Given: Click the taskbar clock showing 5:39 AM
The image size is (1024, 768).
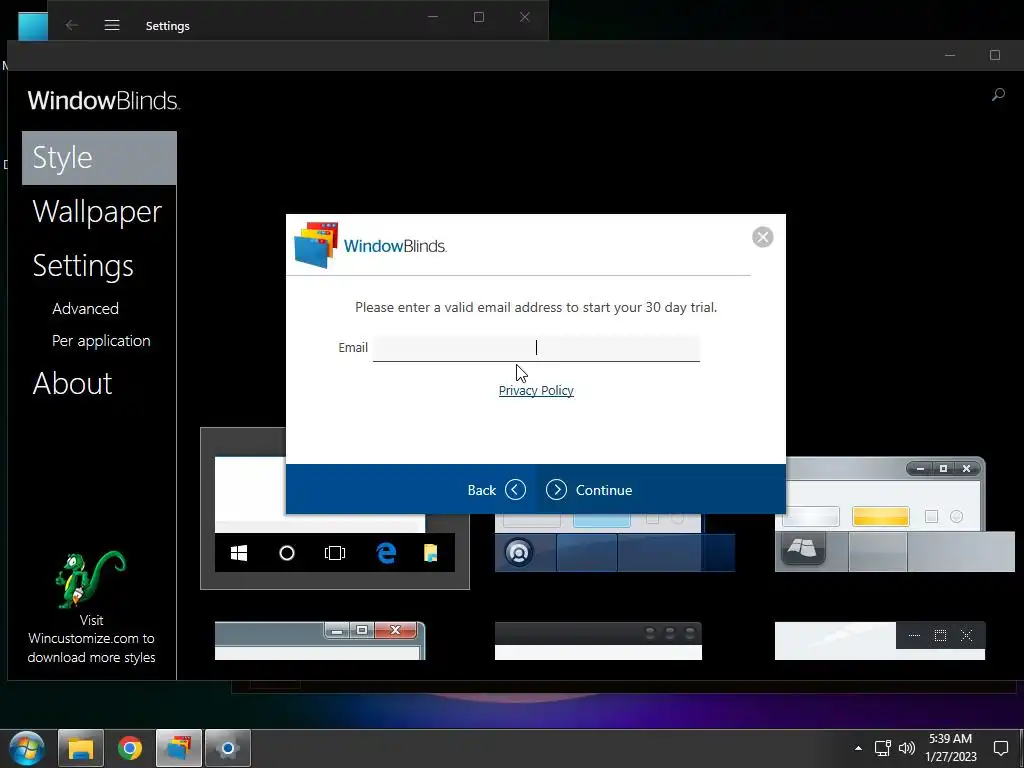Looking at the screenshot, I should coord(950,748).
